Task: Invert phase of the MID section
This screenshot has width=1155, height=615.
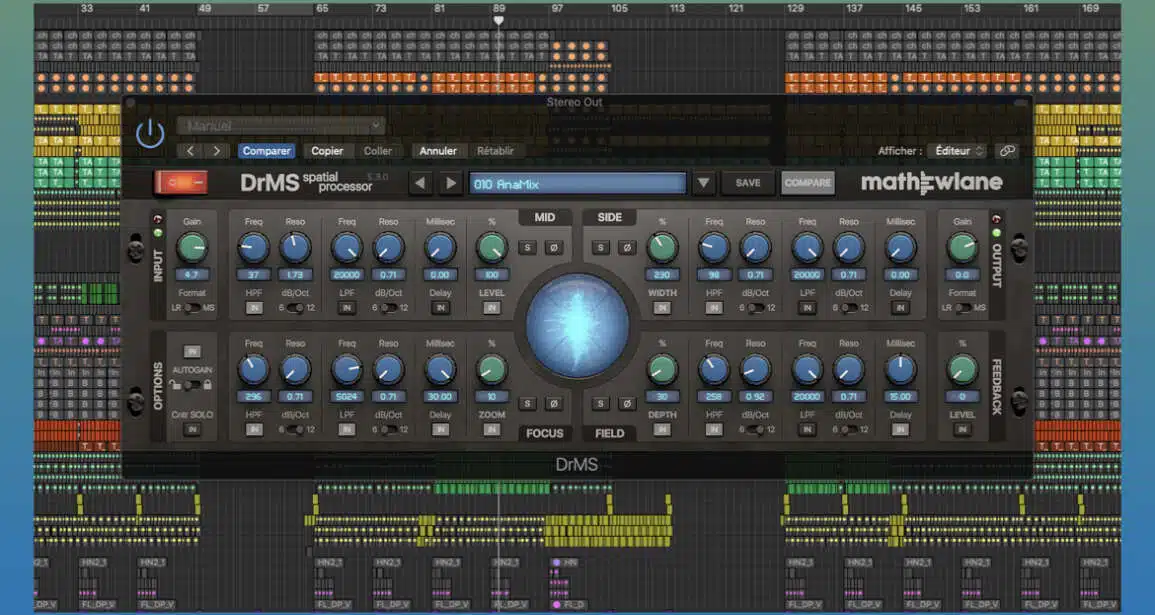Action: pos(553,247)
